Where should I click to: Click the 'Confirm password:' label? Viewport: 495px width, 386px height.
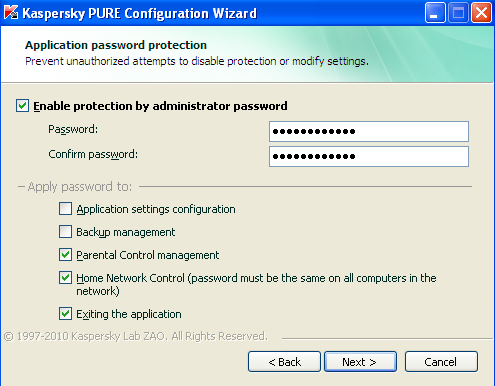pyautogui.click(x=93, y=154)
